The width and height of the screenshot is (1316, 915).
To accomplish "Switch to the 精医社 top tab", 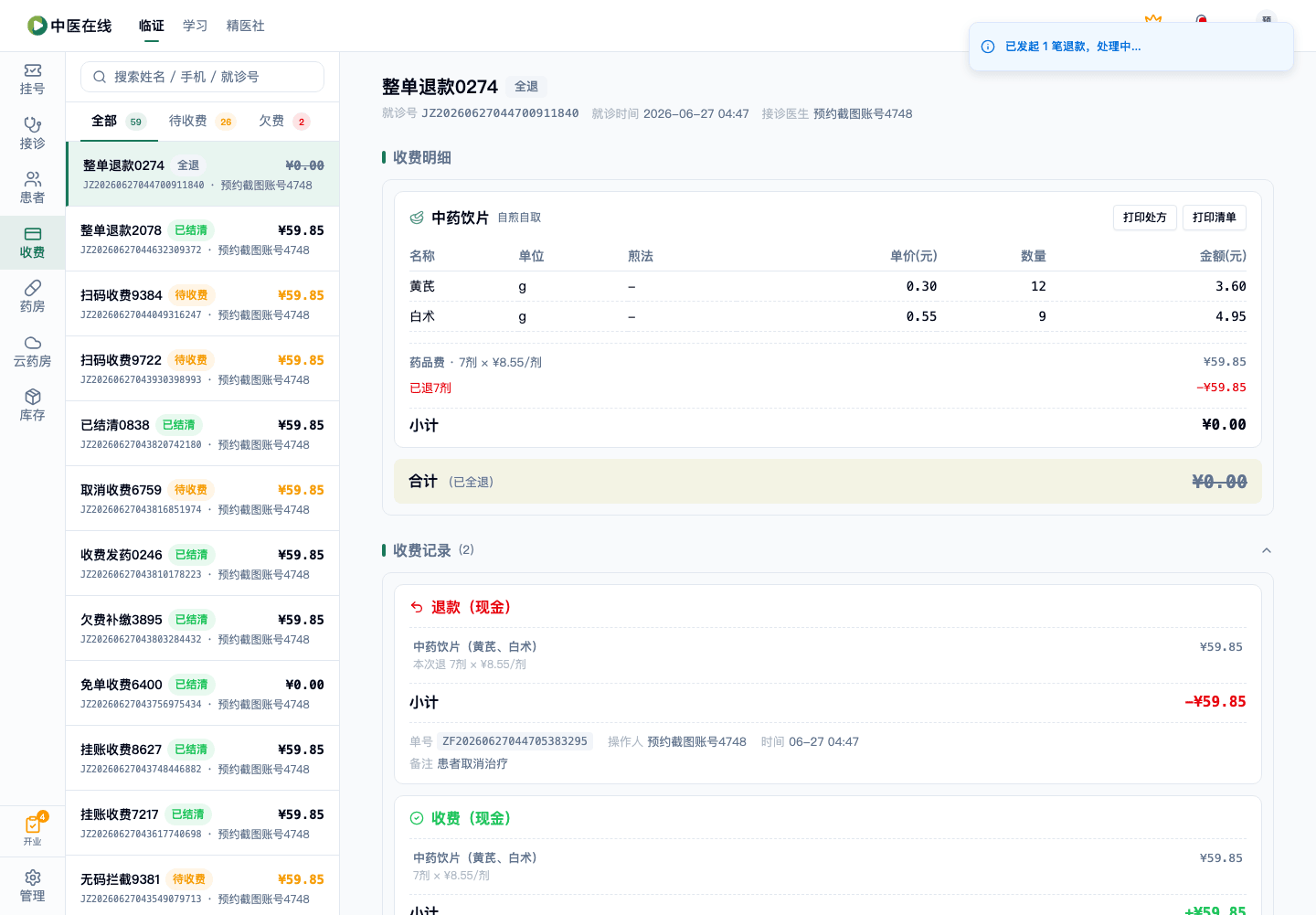I will [x=246, y=26].
